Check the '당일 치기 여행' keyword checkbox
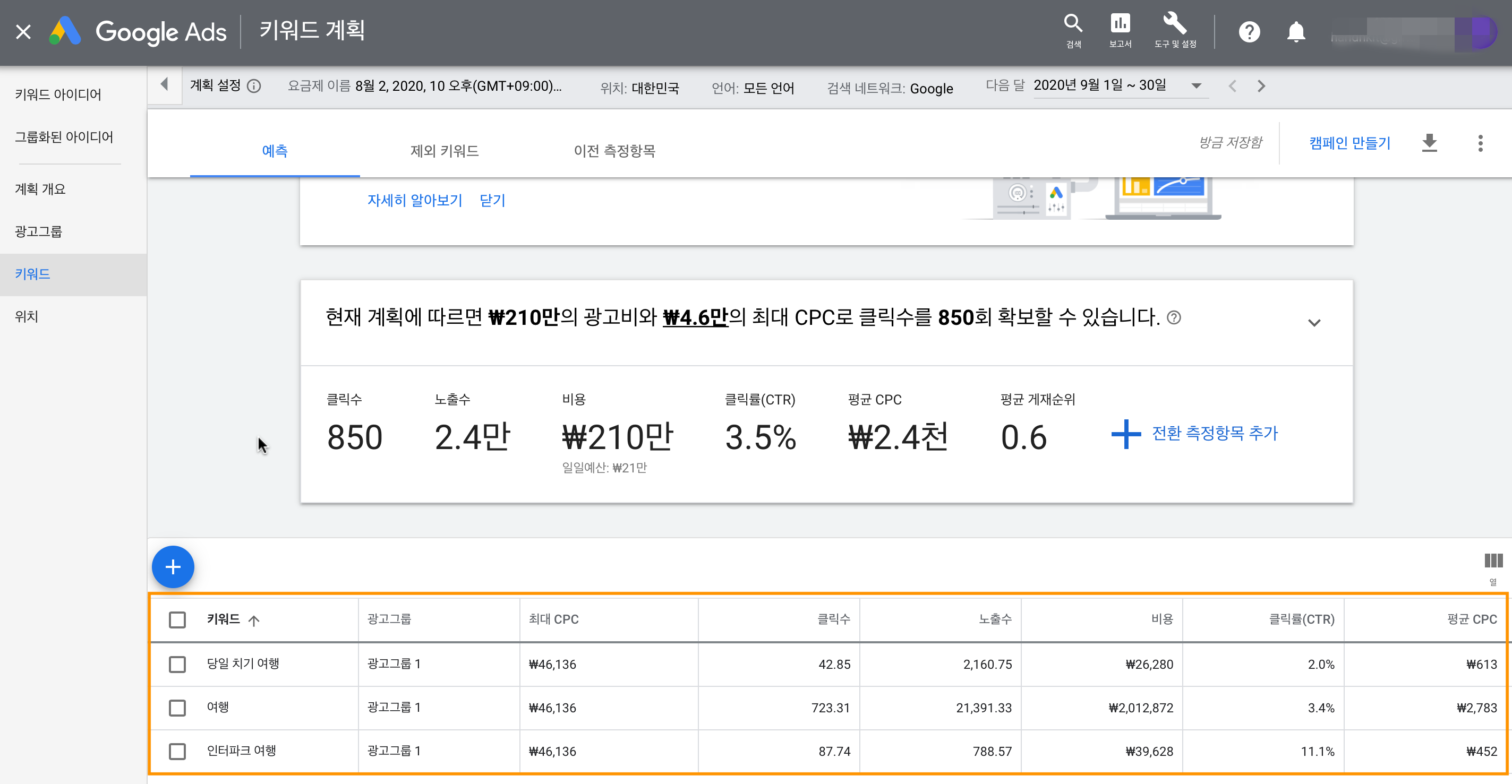 177,664
